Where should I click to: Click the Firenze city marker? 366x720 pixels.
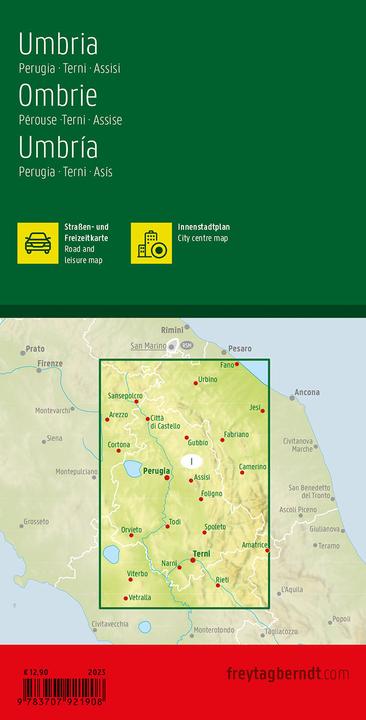(x=39, y=370)
